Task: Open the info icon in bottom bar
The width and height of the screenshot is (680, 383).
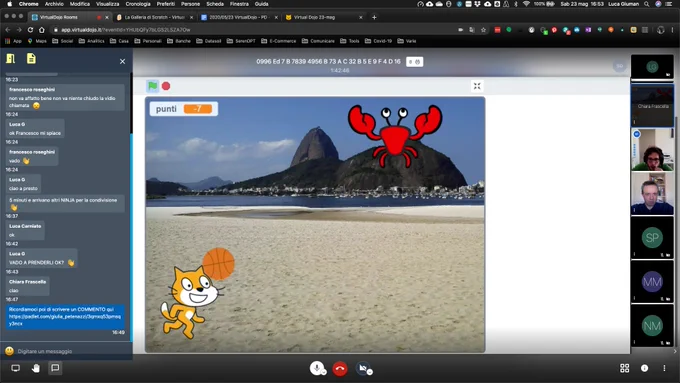Action: [644, 368]
